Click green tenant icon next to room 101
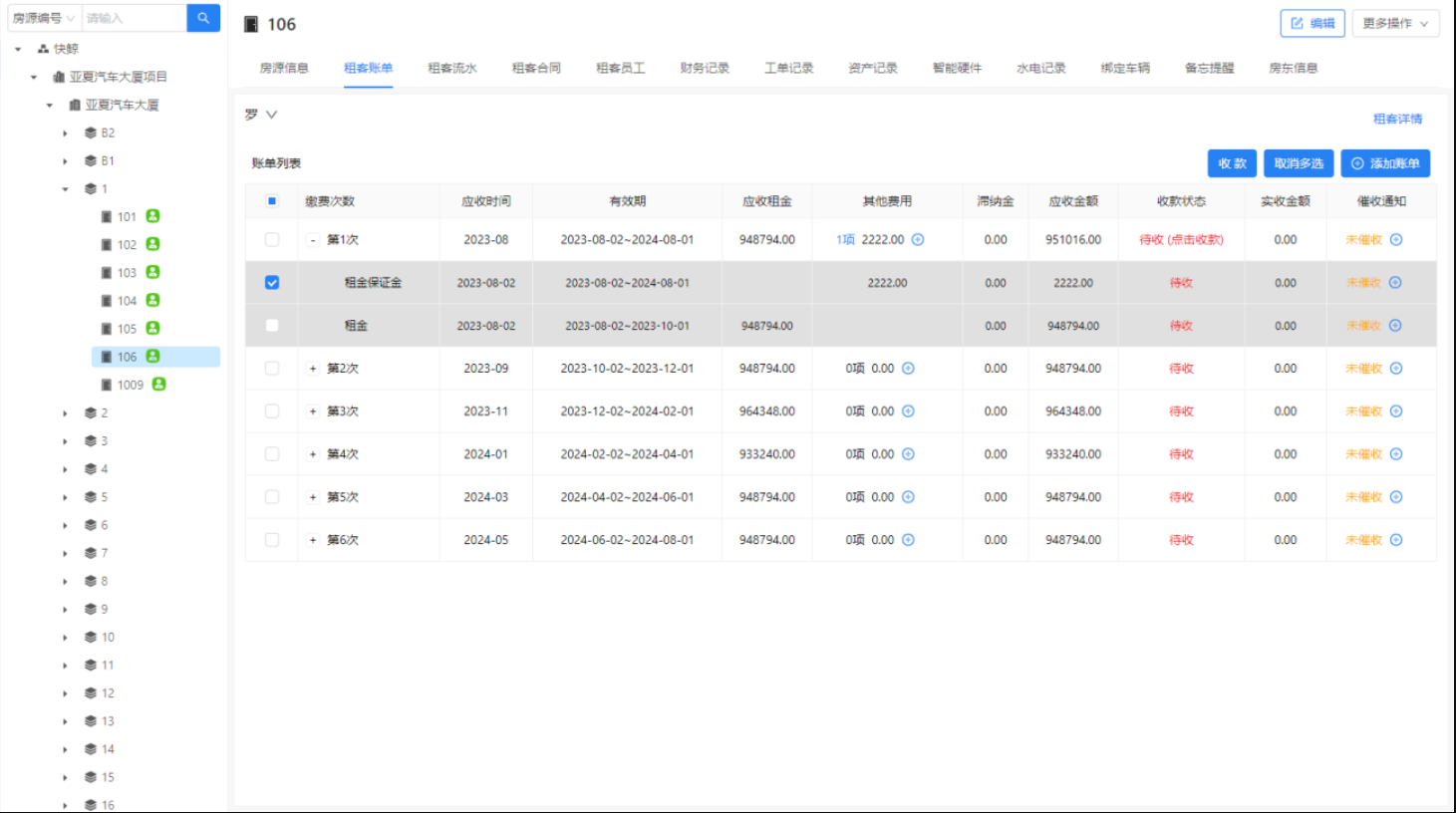 (x=152, y=216)
